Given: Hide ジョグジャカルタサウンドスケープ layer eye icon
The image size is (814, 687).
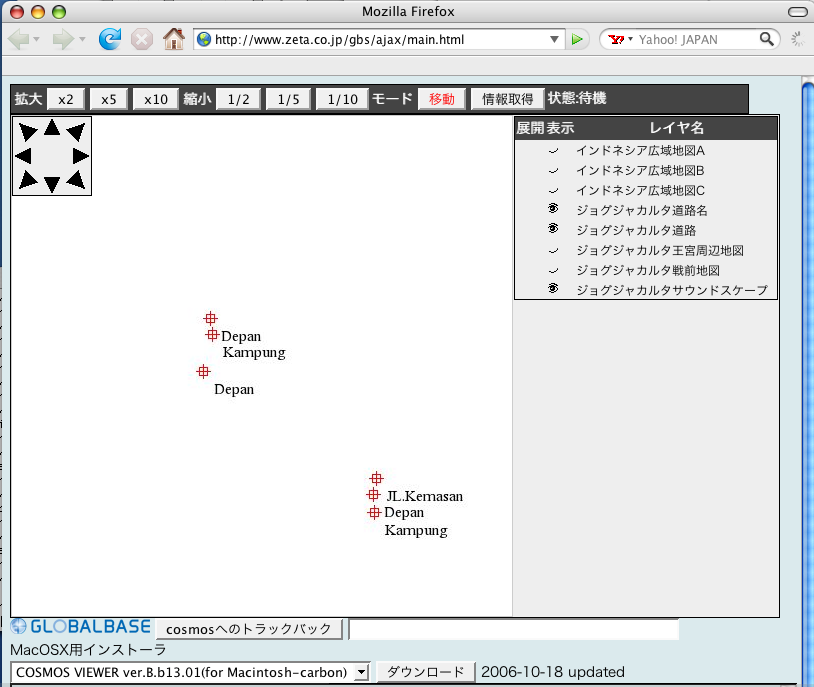Looking at the screenshot, I should click(553, 288).
